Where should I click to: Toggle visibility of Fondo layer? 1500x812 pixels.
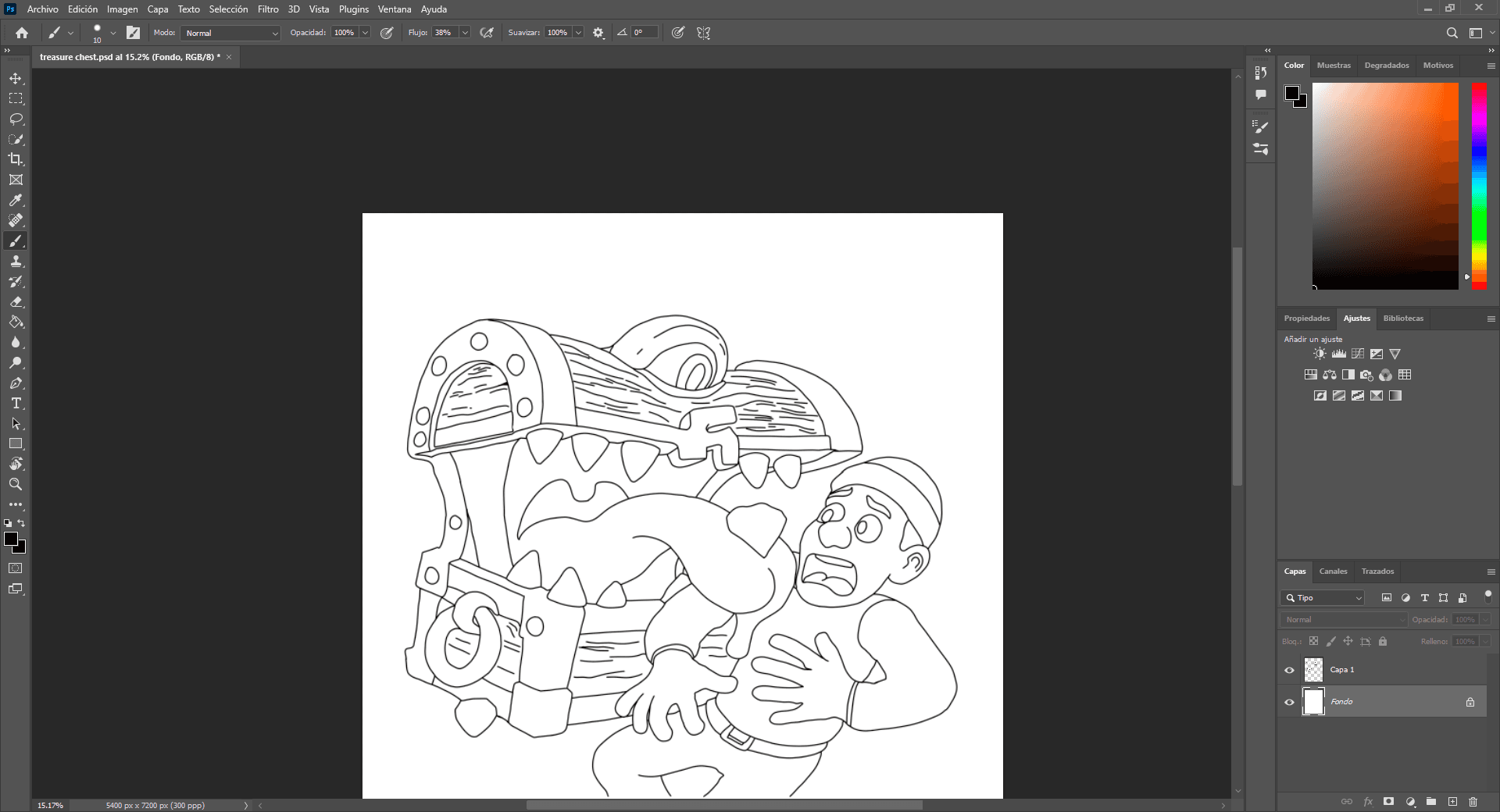(x=1289, y=702)
